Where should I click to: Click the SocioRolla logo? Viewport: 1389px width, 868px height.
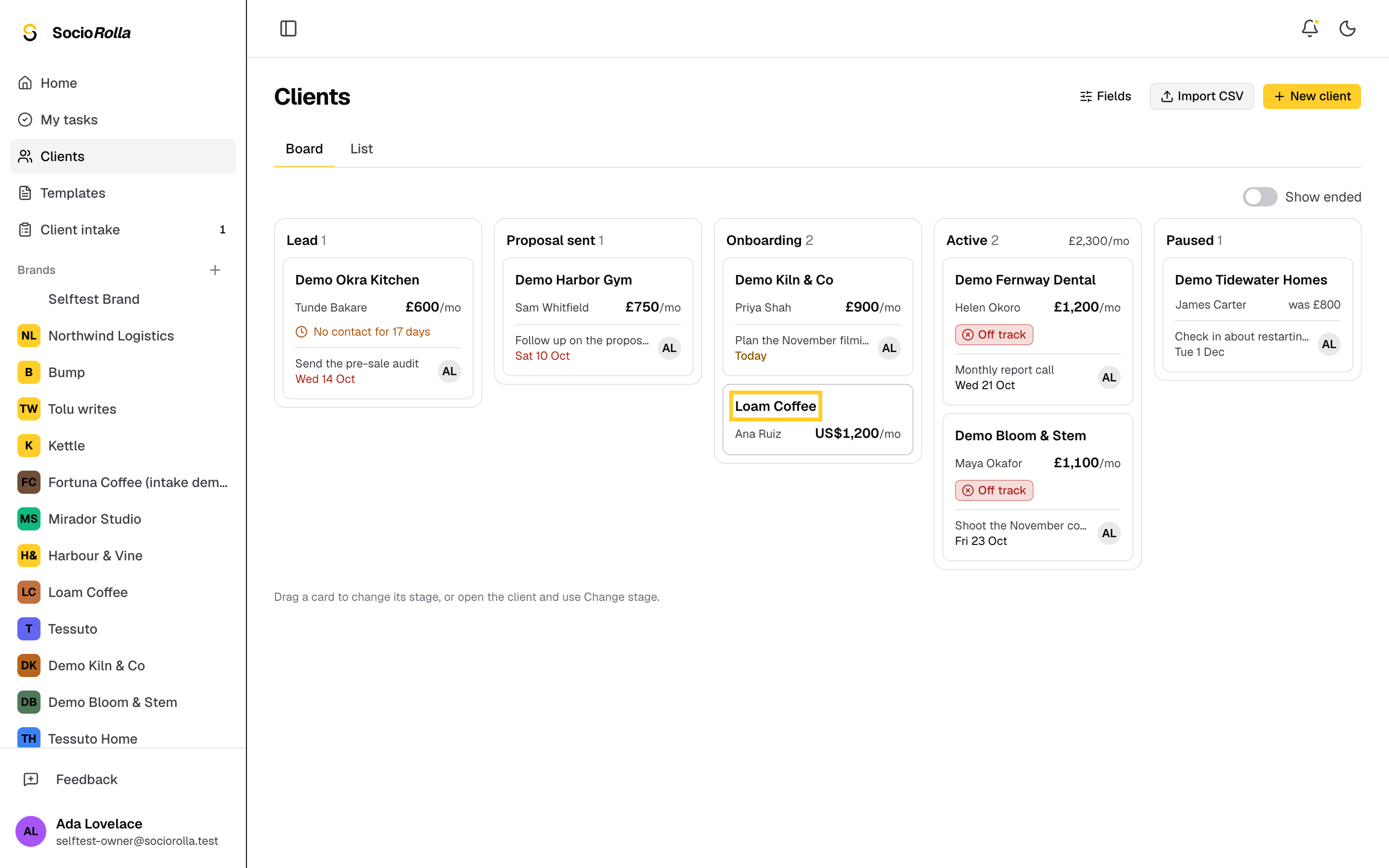76,33
